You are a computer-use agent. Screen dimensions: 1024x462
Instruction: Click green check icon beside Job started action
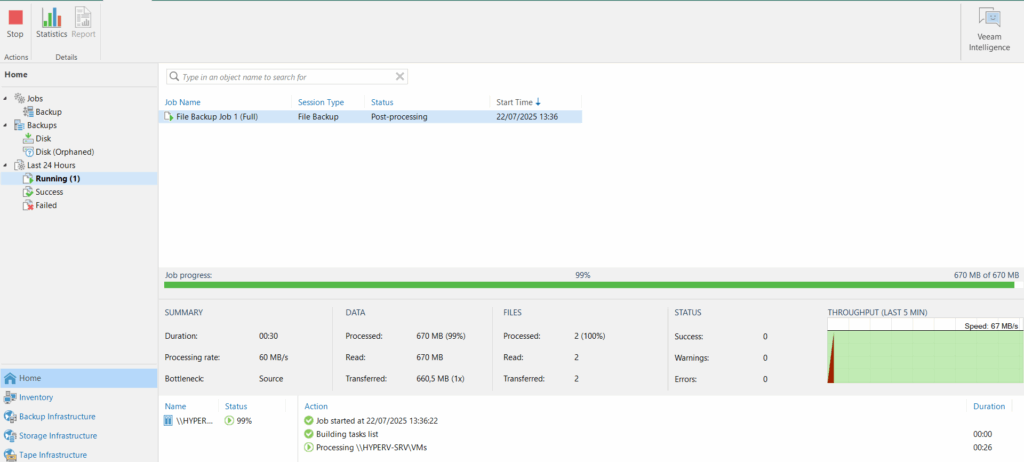[x=309, y=421]
